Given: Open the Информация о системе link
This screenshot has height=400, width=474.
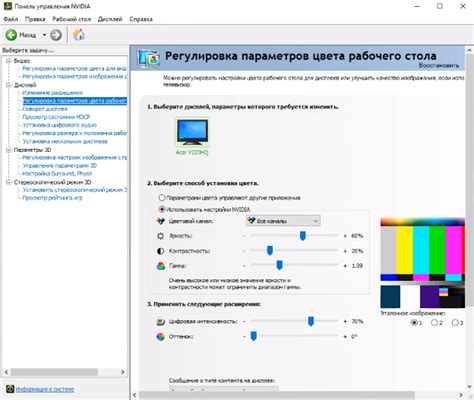Looking at the screenshot, I should coord(45,389).
